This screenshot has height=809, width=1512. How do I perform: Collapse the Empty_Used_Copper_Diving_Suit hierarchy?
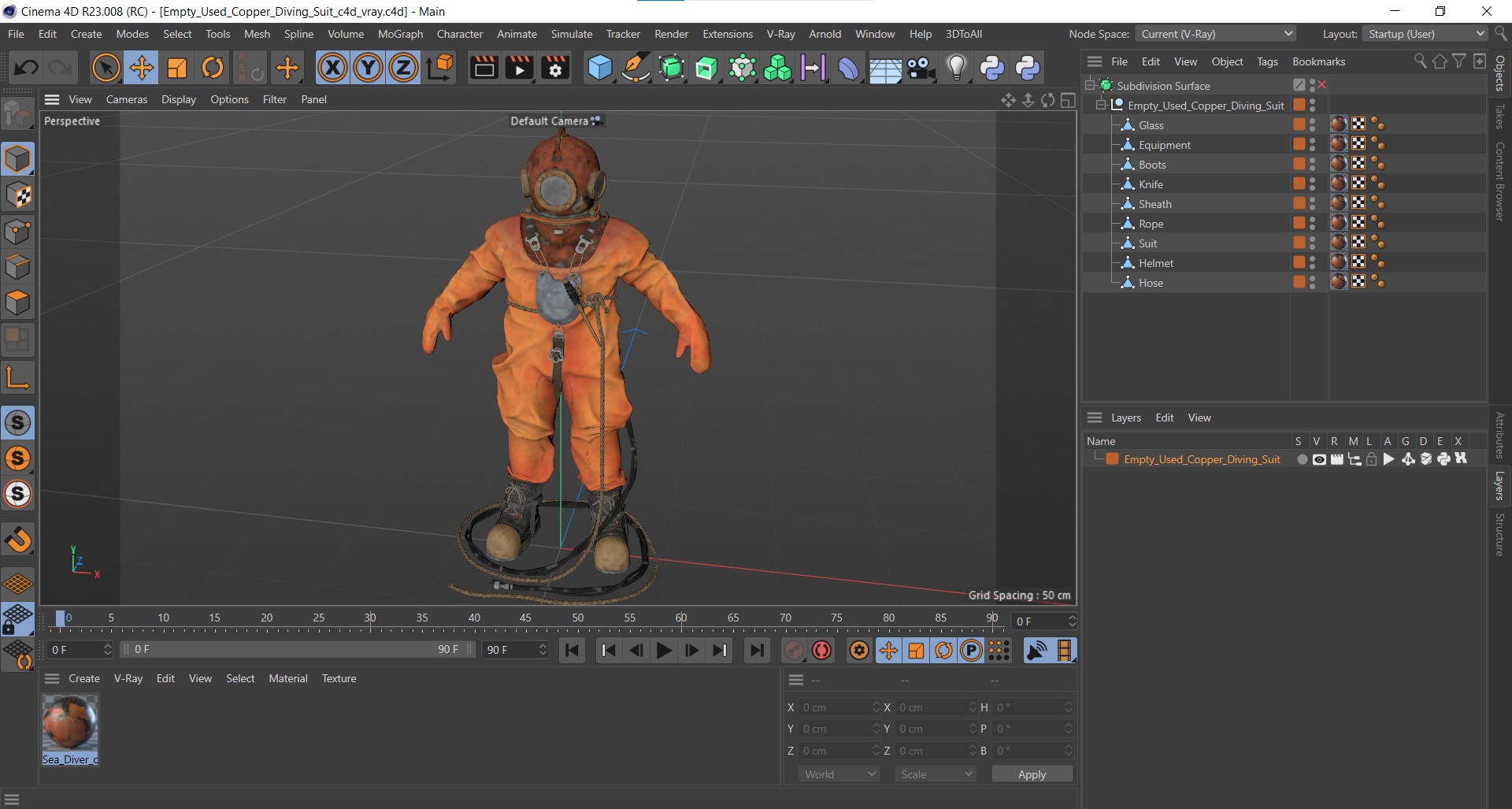(1101, 106)
